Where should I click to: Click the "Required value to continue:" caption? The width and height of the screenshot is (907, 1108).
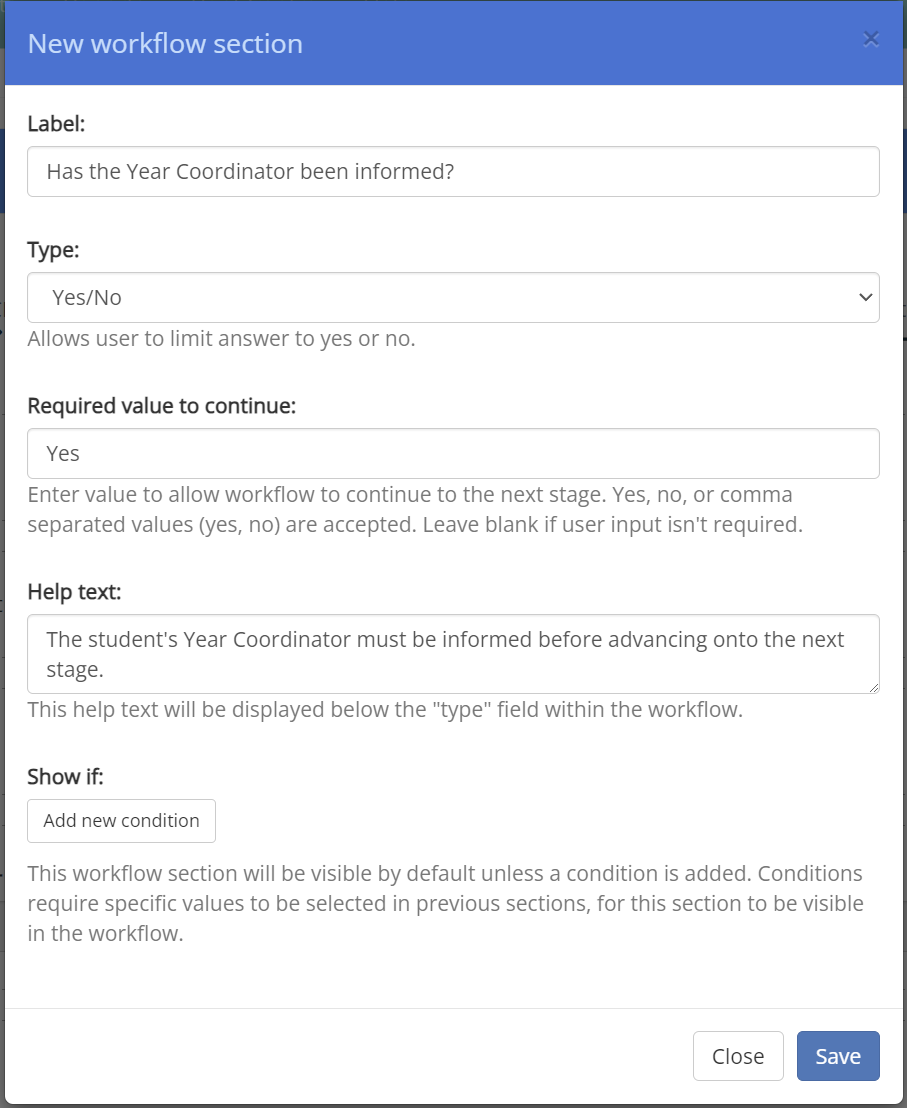coord(162,406)
